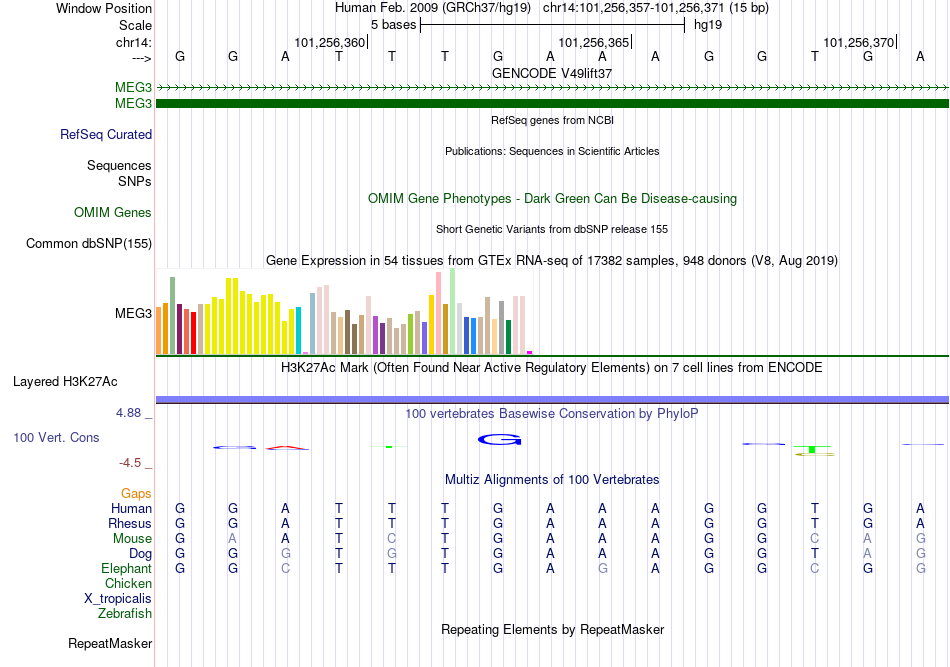Select the SNPs track label

coord(135,181)
